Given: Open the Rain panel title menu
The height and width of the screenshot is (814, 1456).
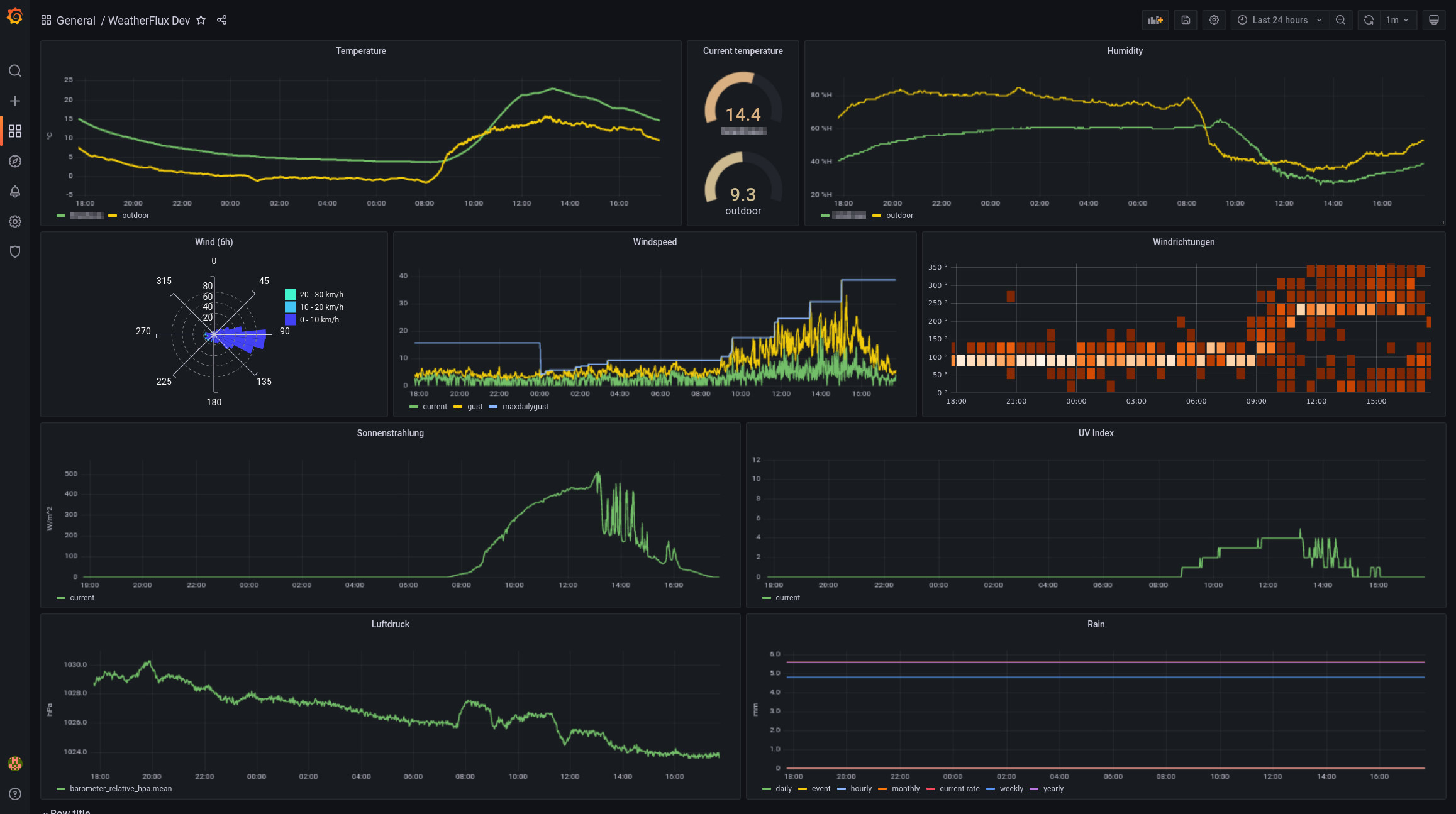Looking at the screenshot, I should tap(1096, 624).
